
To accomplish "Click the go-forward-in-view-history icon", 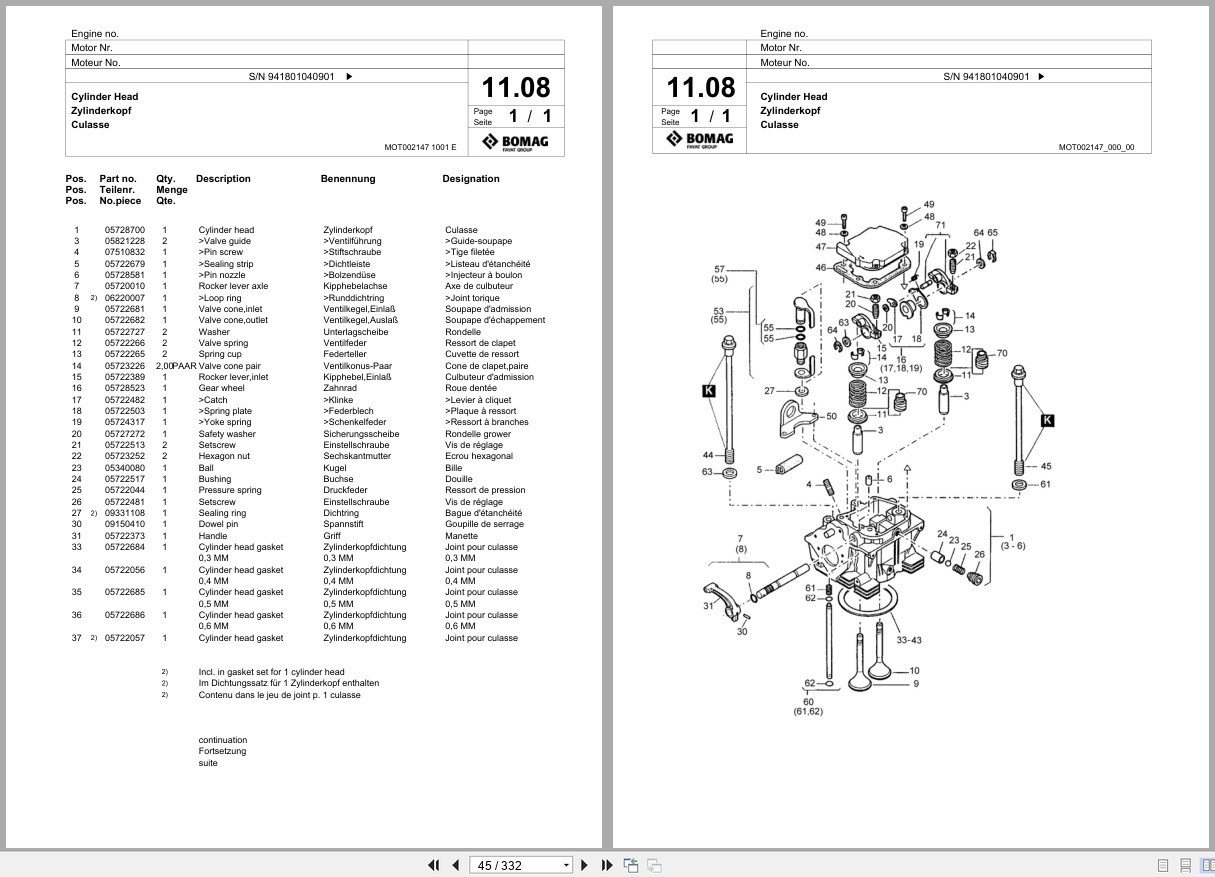I will 654,865.
